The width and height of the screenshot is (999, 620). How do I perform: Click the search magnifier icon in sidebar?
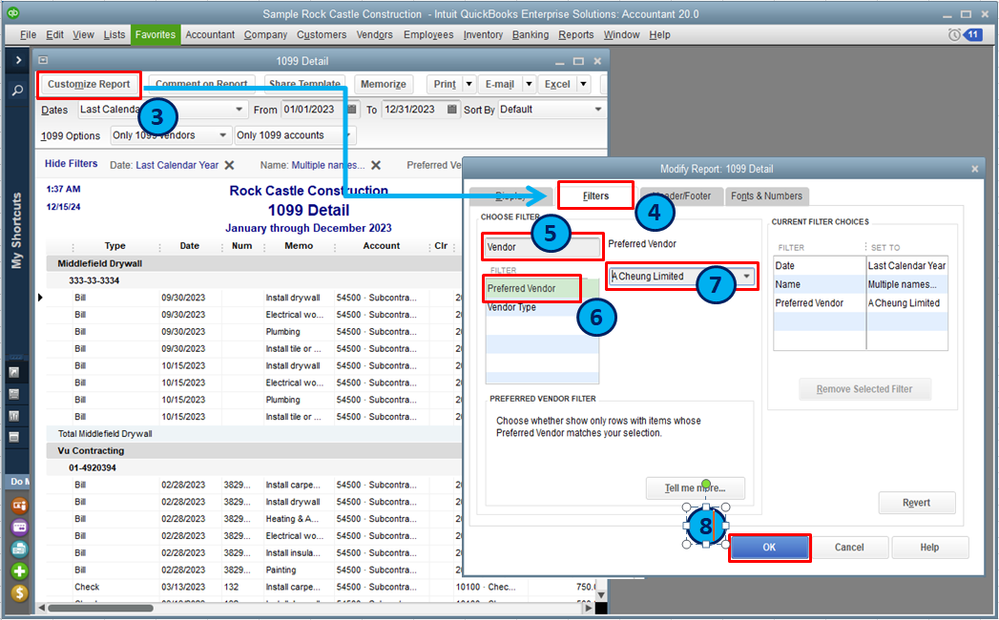click(17, 90)
